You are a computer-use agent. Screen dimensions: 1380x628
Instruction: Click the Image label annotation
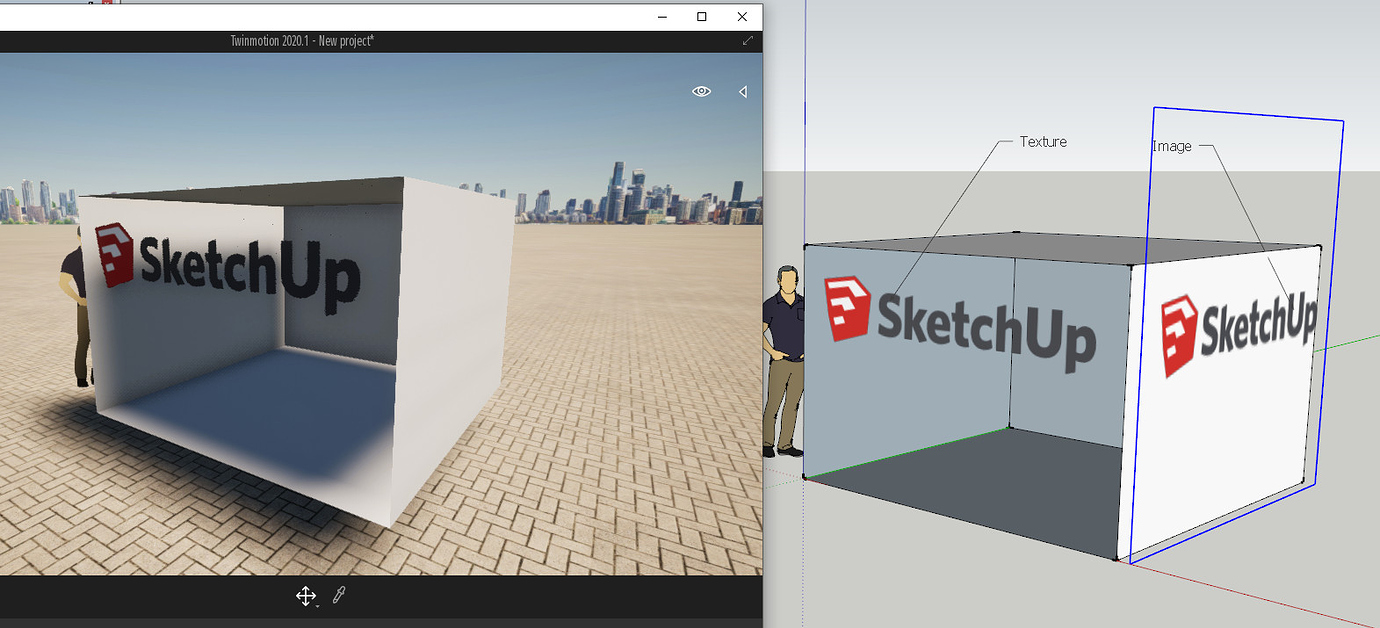[1171, 145]
